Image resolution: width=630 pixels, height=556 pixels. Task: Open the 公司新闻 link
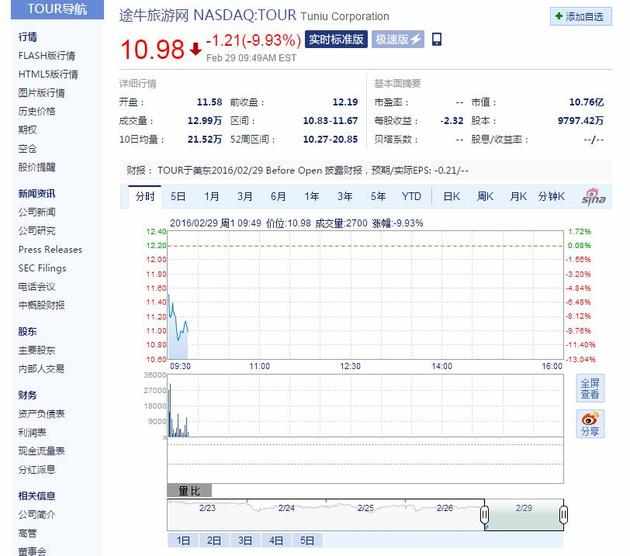pyautogui.click(x=37, y=212)
